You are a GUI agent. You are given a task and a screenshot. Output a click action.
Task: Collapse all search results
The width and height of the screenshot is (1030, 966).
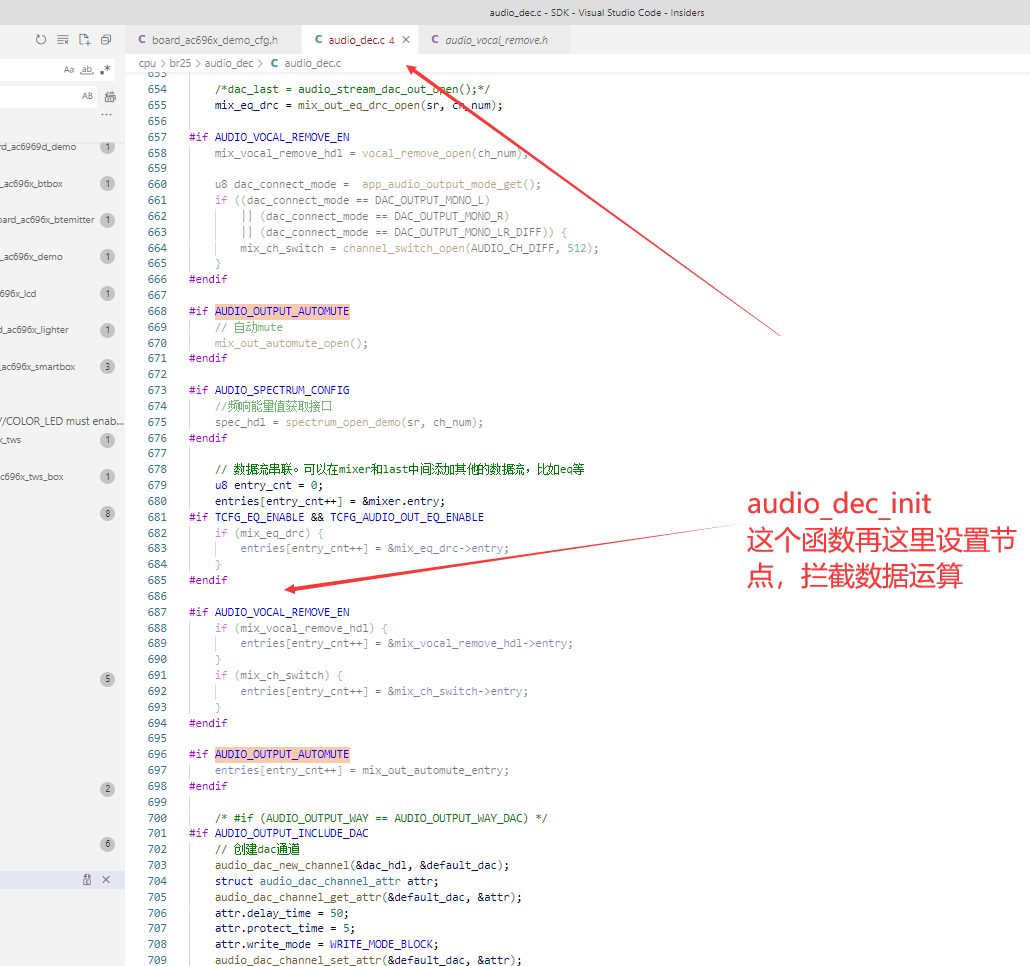106,39
